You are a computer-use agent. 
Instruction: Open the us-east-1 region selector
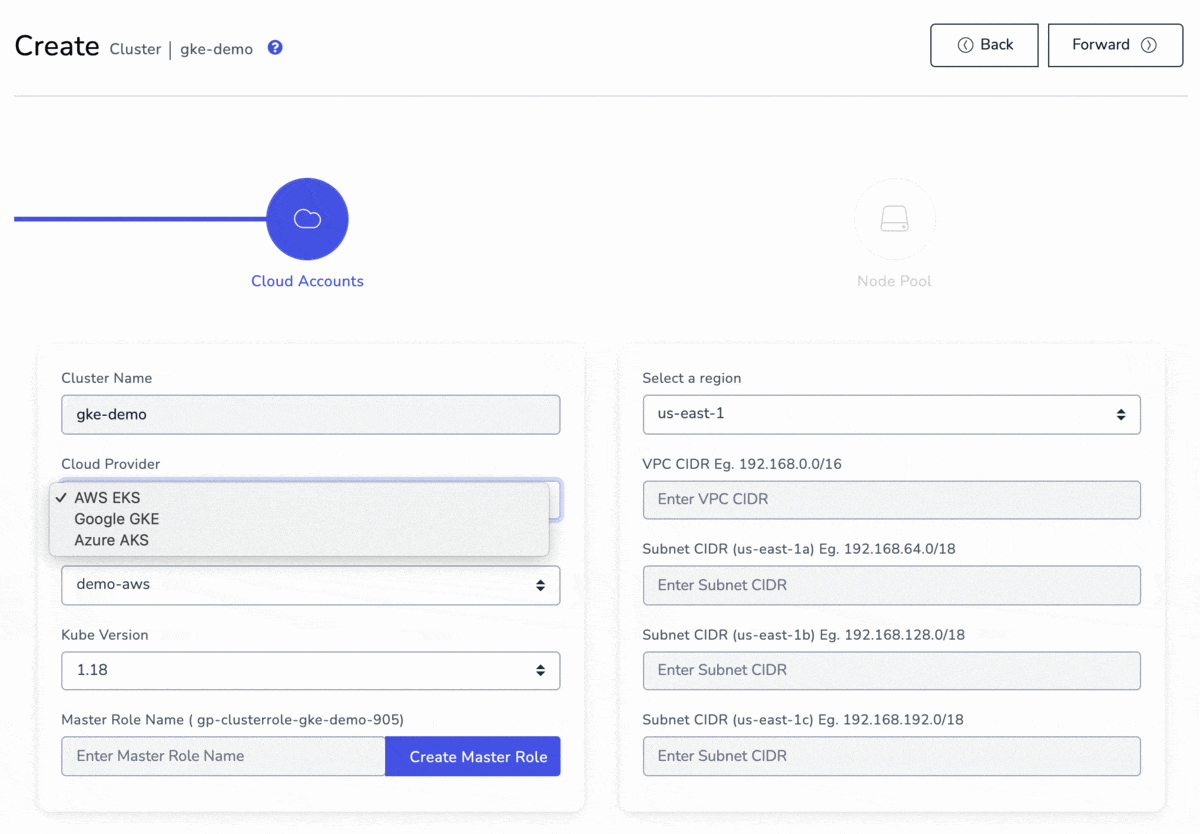[891, 414]
